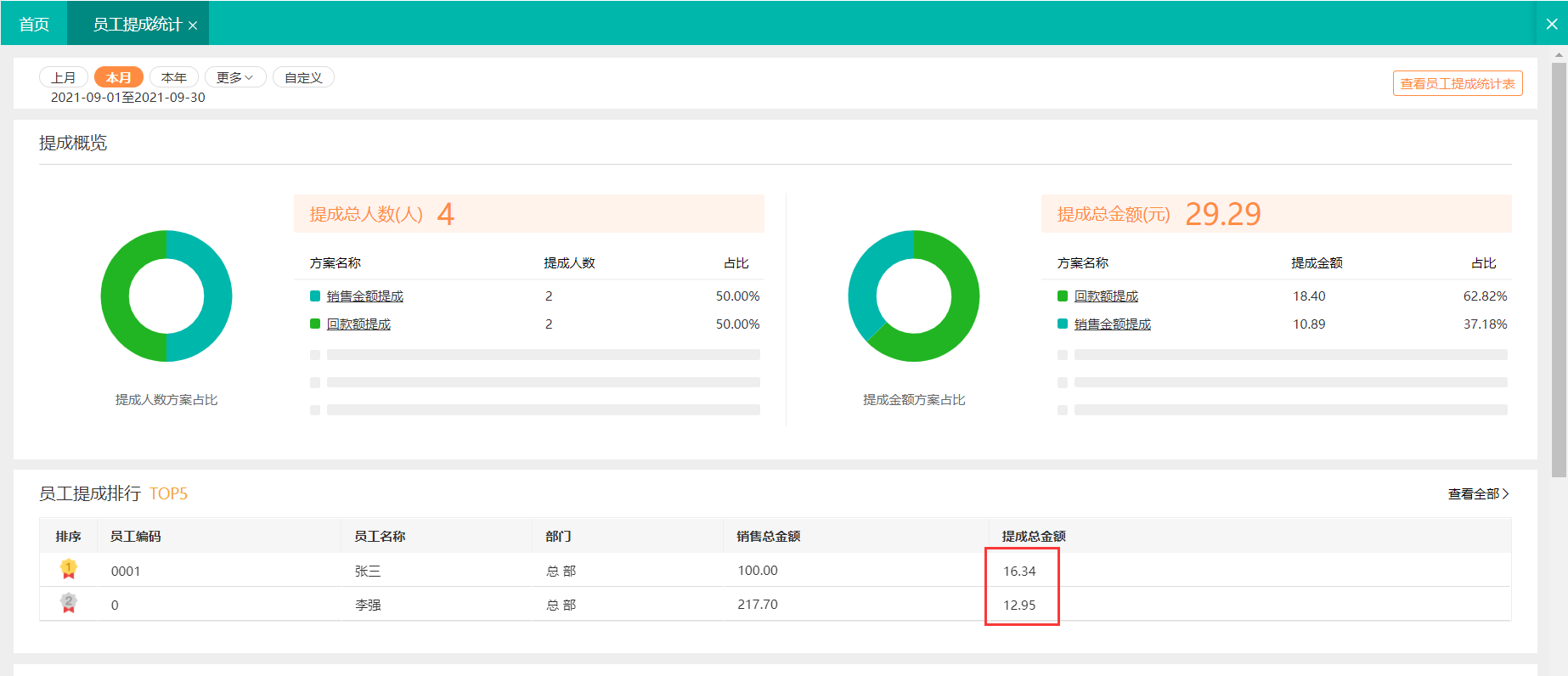The height and width of the screenshot is (676, 1568).
Task: Select the 员工提成统计 tab
Action: (137, 24)
